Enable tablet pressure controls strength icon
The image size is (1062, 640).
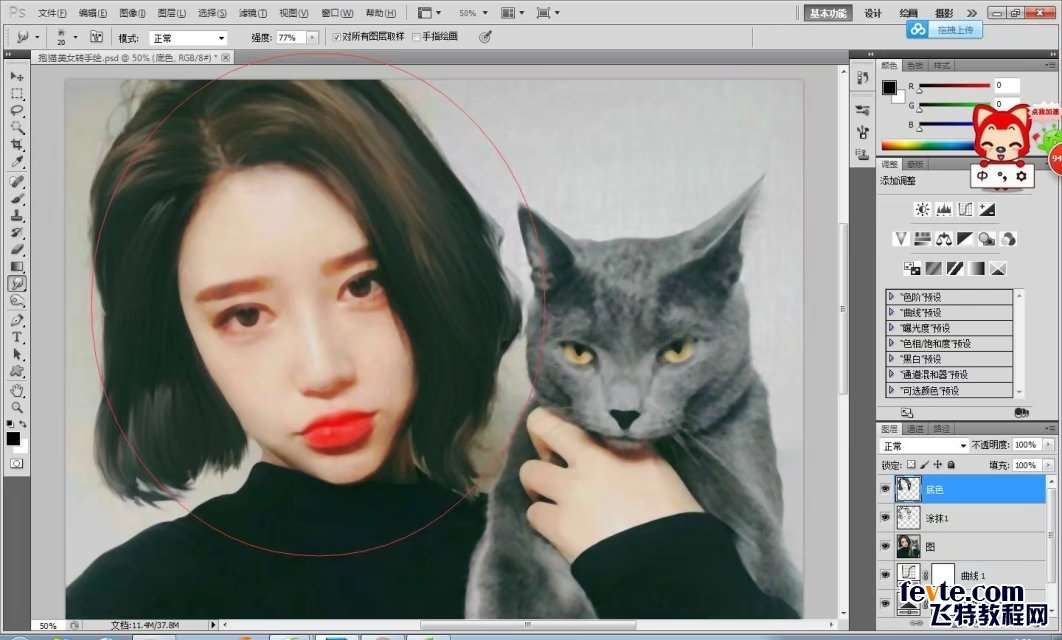(485, 37)
